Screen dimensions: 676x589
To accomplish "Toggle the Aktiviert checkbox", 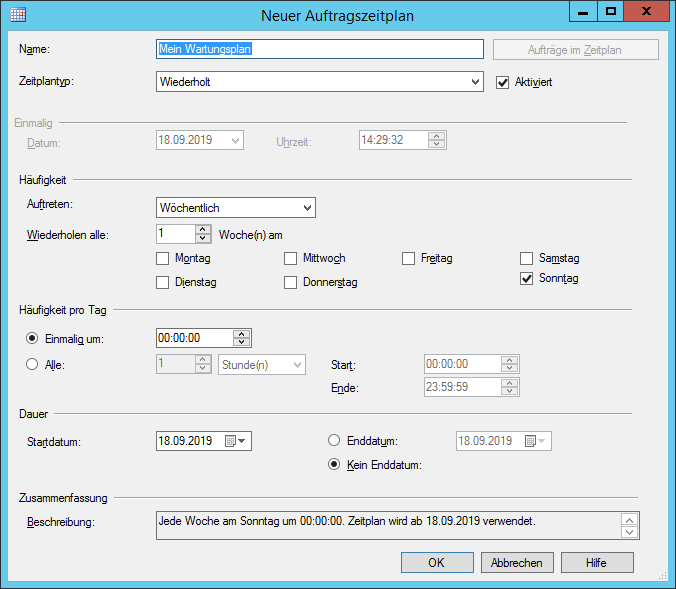I will [502, 82].
